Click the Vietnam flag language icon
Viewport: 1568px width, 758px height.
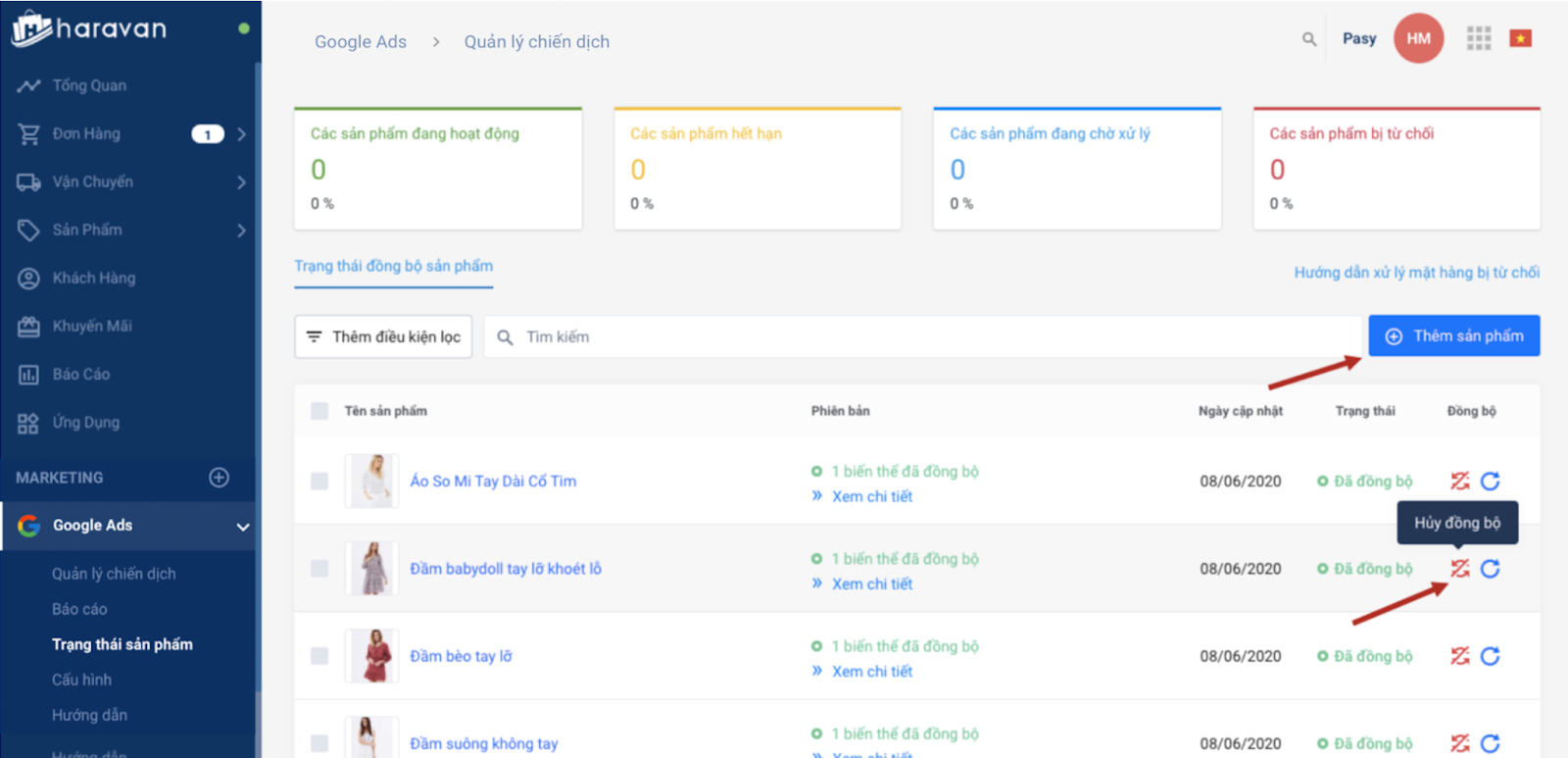tap(1520, 38)
